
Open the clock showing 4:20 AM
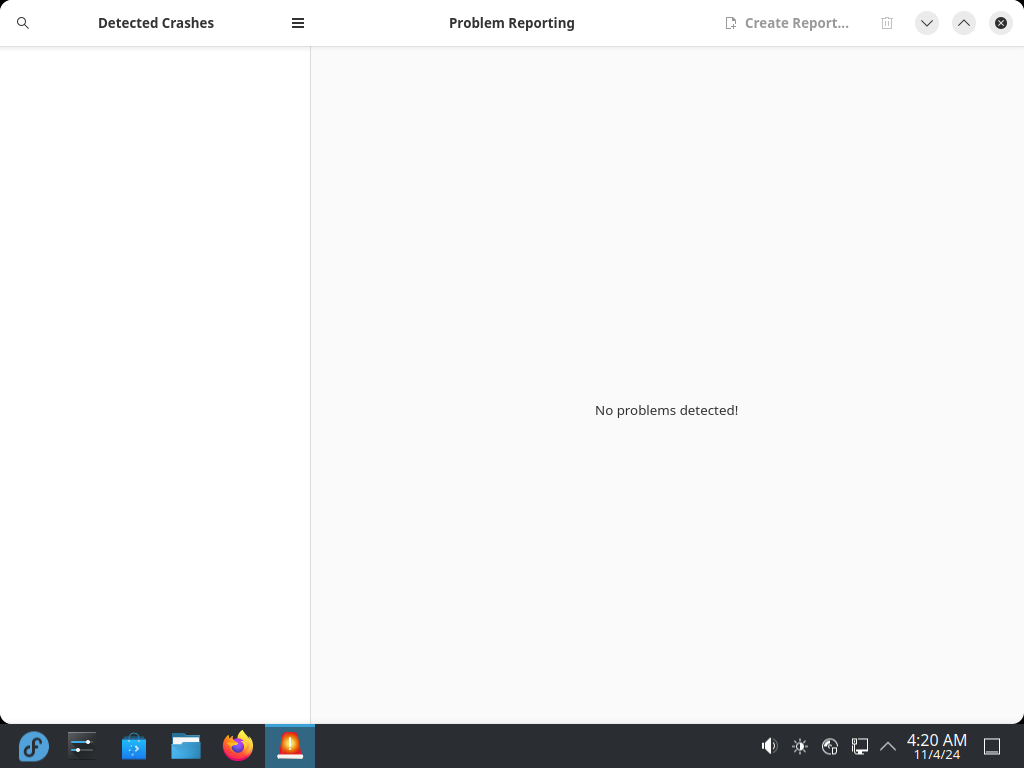tap(936, 746)
